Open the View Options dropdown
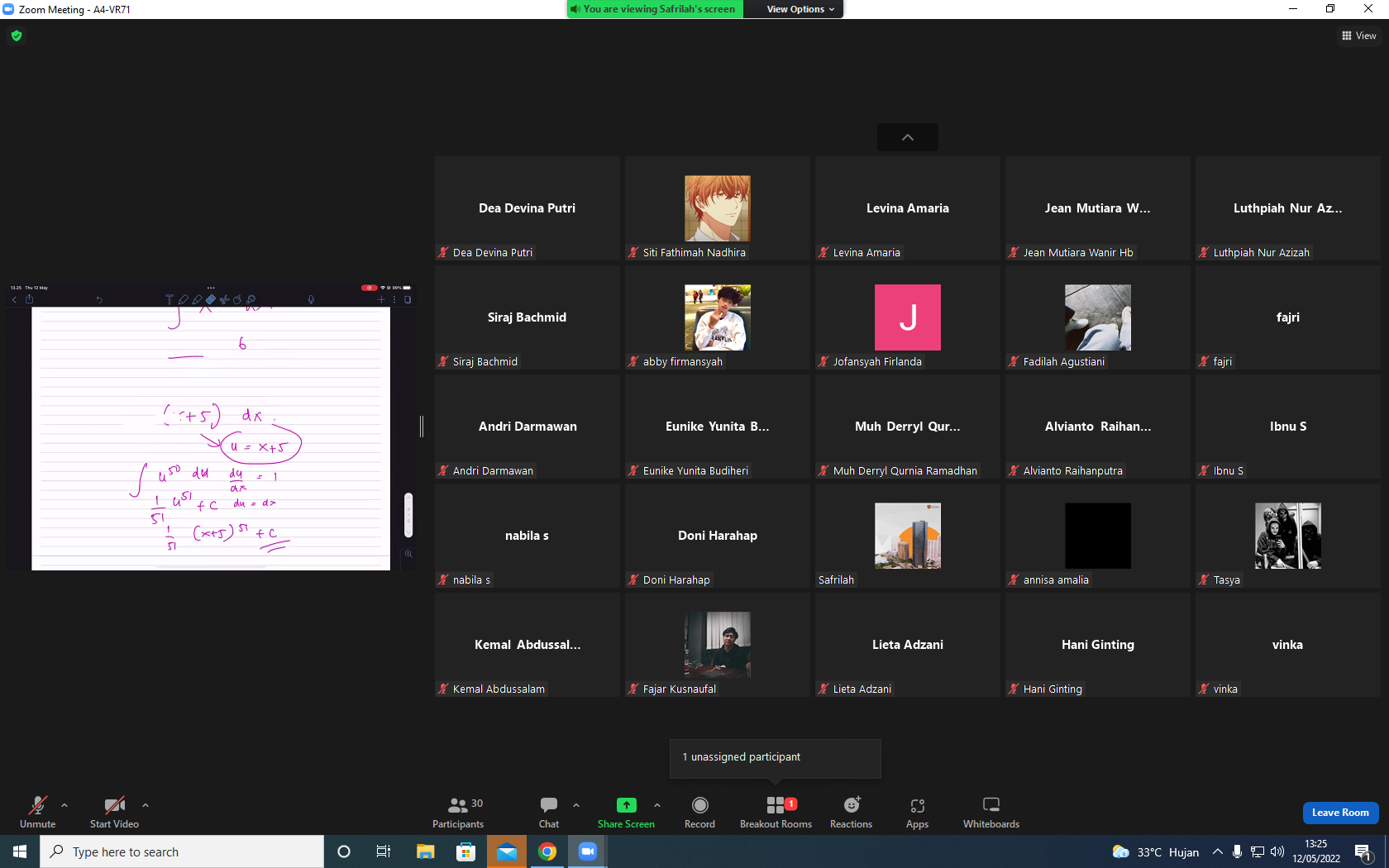1389x868 pixels. 800,9
